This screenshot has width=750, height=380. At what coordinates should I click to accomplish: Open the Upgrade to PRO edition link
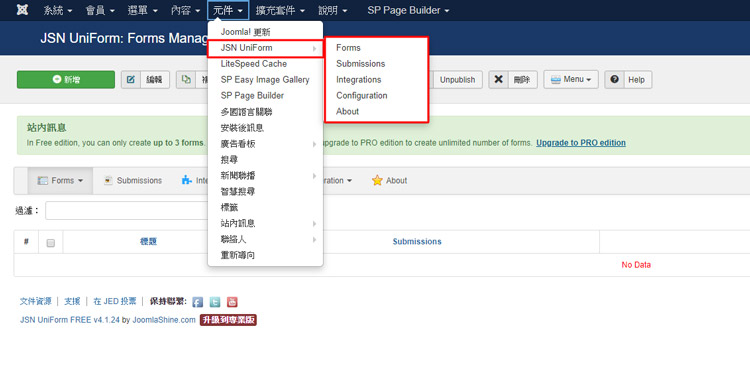click(x=581, y=143)
